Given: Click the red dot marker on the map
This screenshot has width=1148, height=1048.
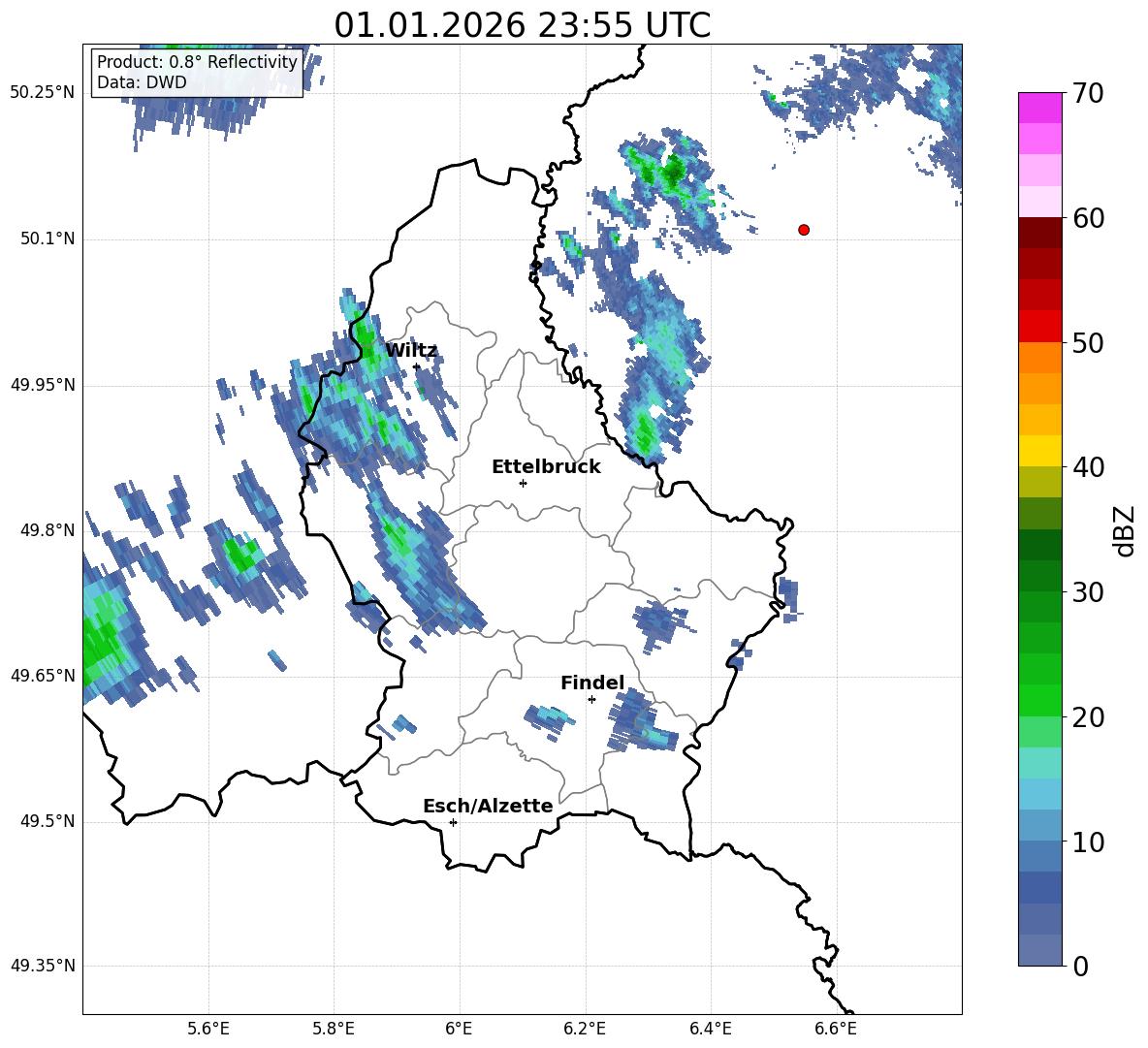Looking at the screenshot, I should pos(803,230).
